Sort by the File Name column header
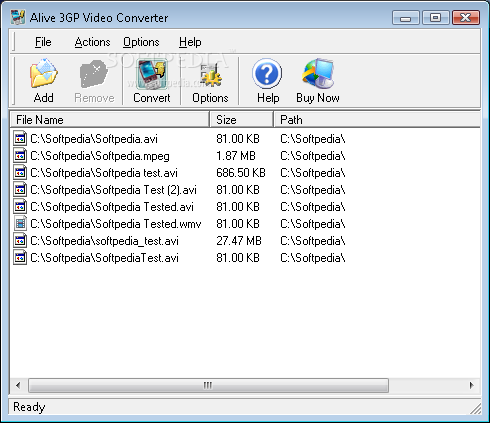Image resolution: width=490 pixels, height=423 pixels. tap(110, 120)
